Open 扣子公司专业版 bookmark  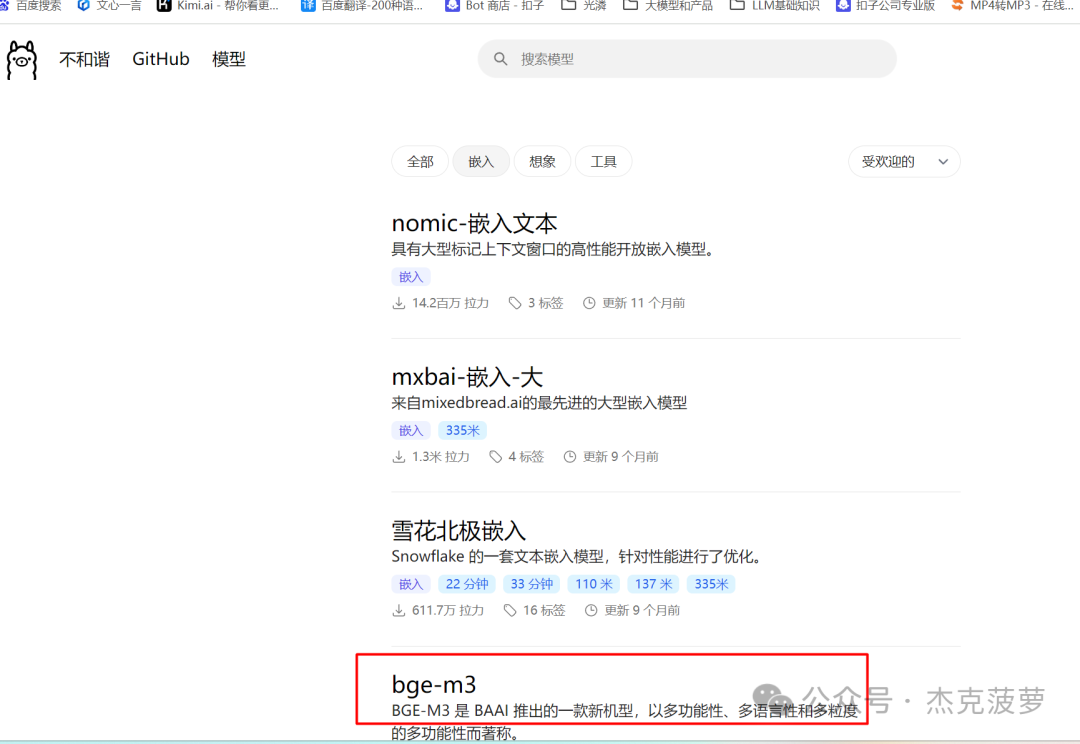[886, 6]
